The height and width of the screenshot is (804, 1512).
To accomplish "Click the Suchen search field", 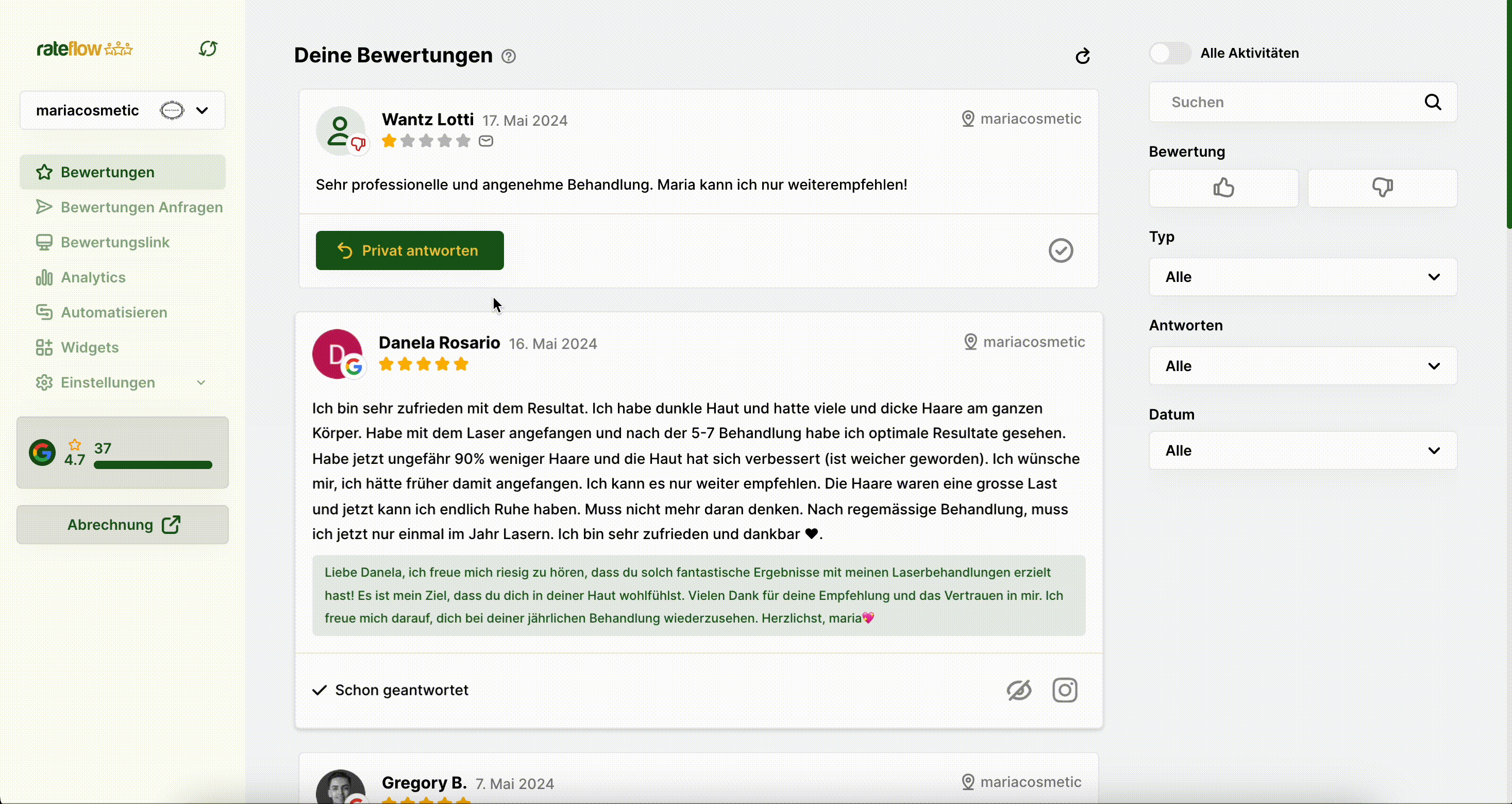I will coord(1285,103).
